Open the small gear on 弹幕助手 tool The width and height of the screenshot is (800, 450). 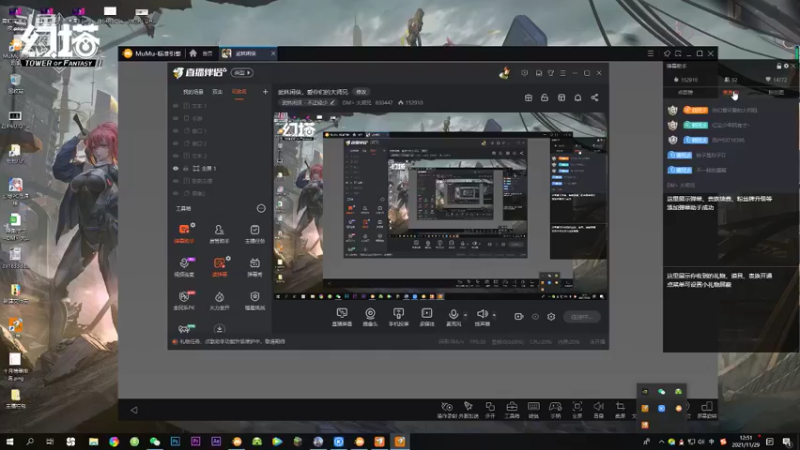pyautogui.click(x=193, y=225)
